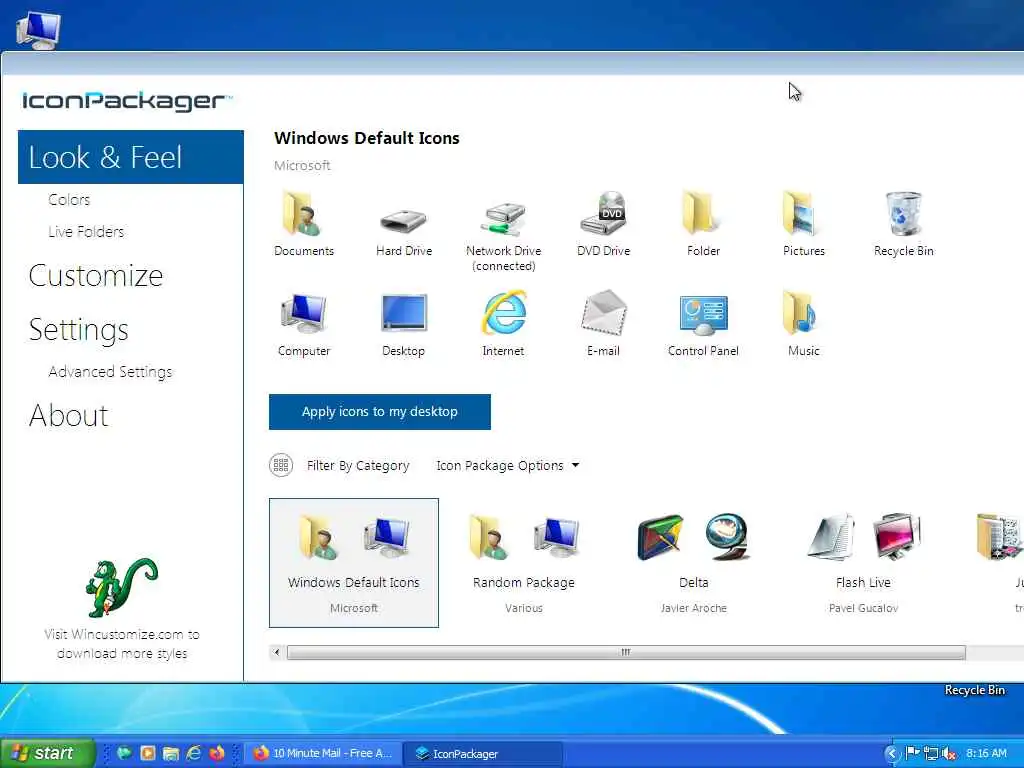Select the Internet icon preview

[x=504, y=313]
